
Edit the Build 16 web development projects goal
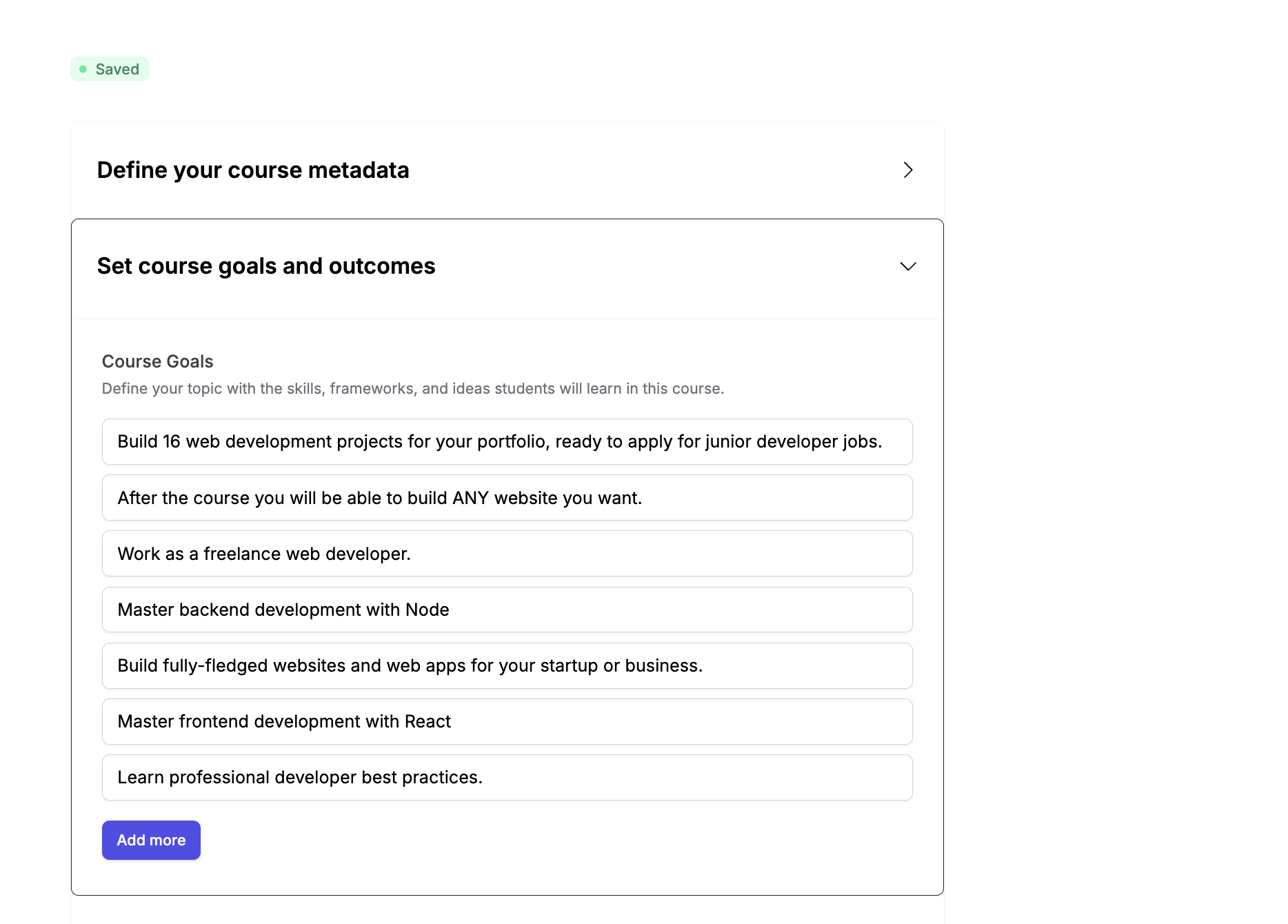[507, 441]
